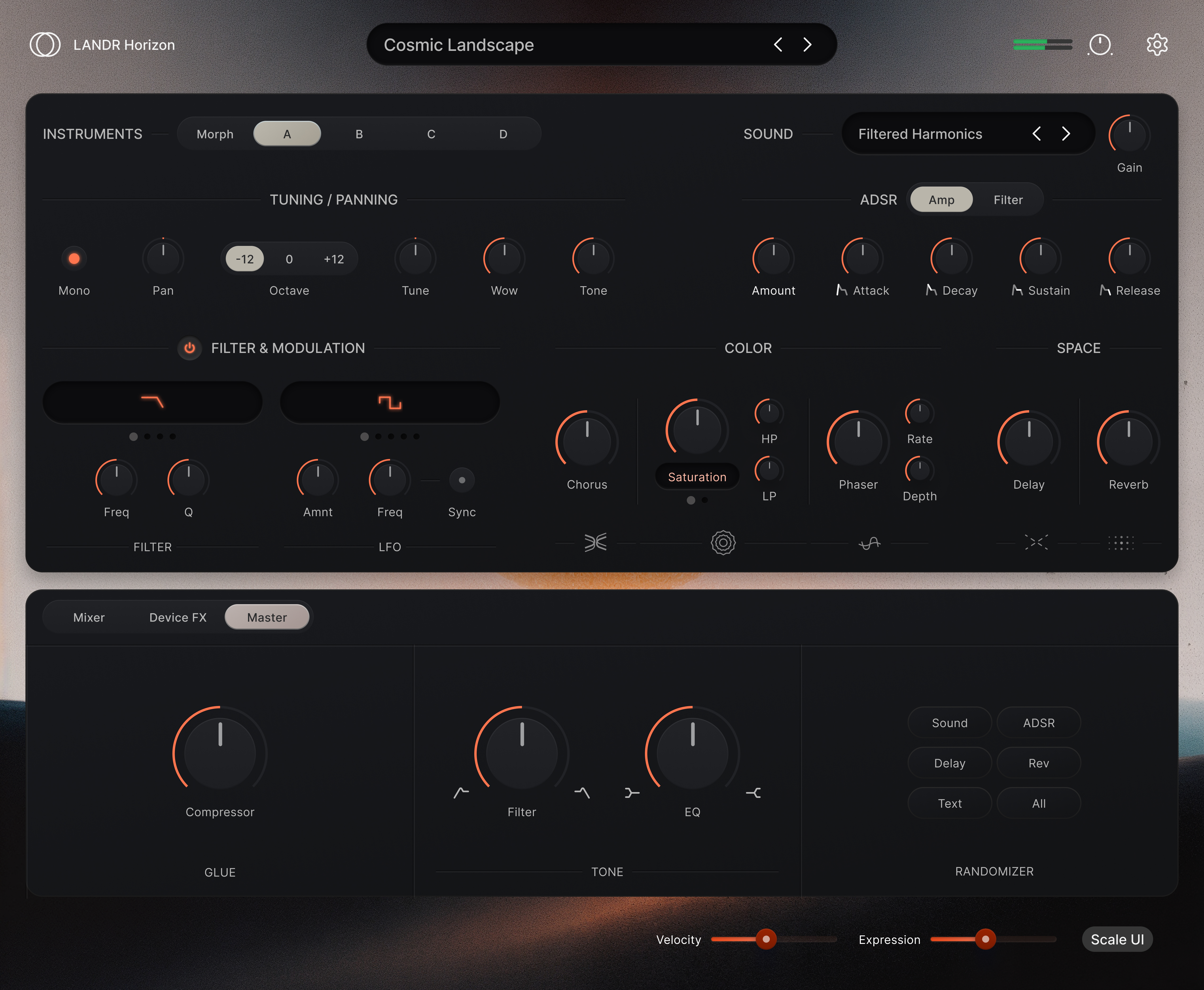This screenshot has height=990, width=1204.
Task: Toggle the Mono switch
Action: [74, 259]
